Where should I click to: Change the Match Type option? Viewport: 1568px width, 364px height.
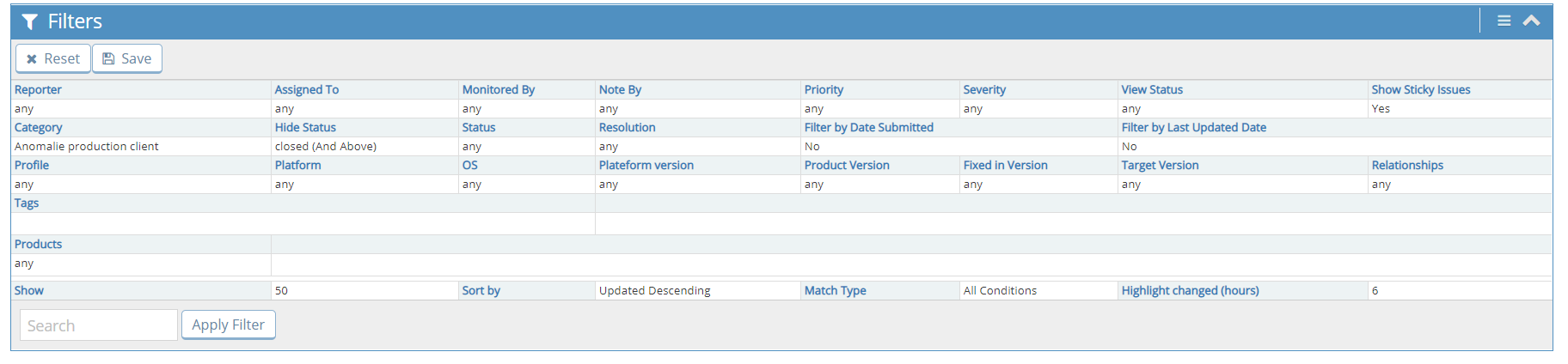pyautogui.click(x=835, y=290)
